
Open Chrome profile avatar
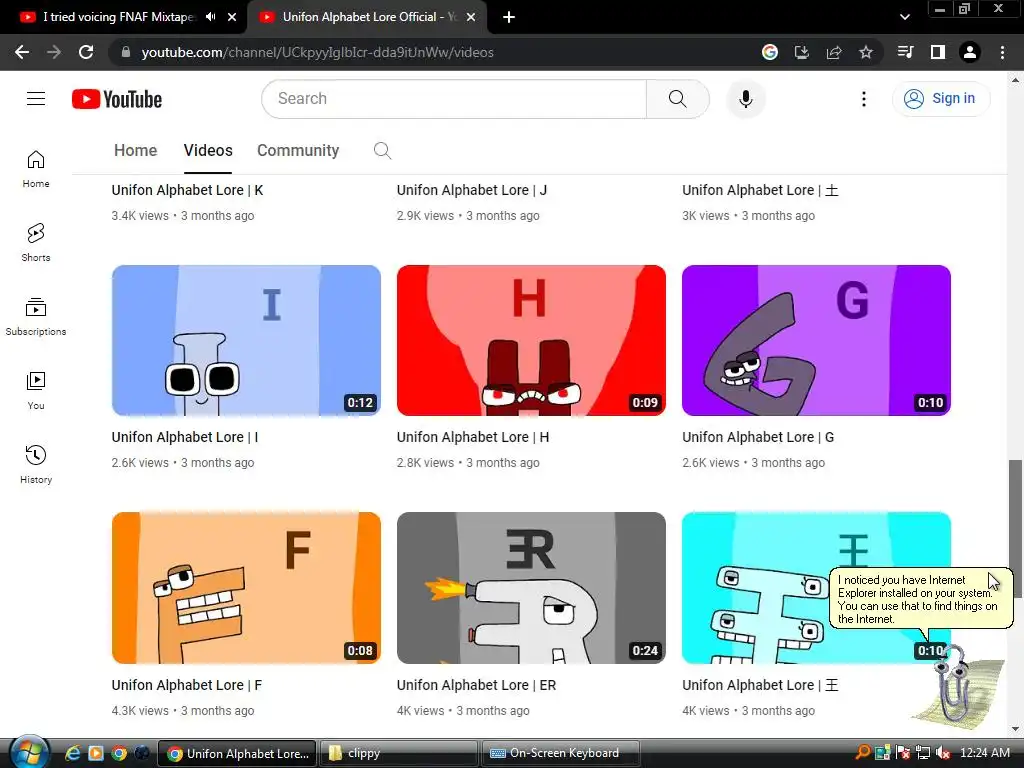(x=970, y=52)
